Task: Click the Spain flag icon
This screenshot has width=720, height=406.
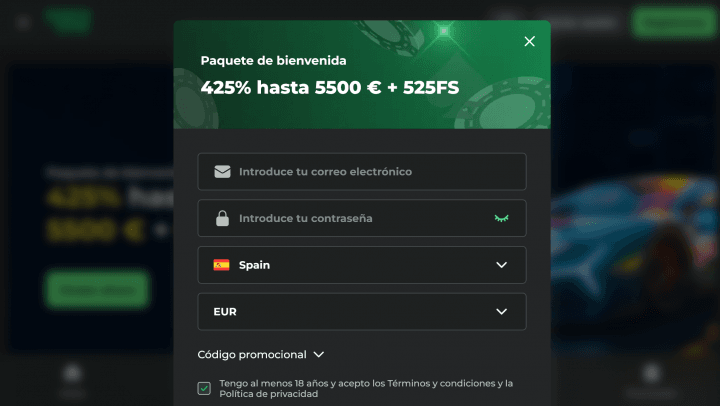Action: click(221, 265)
